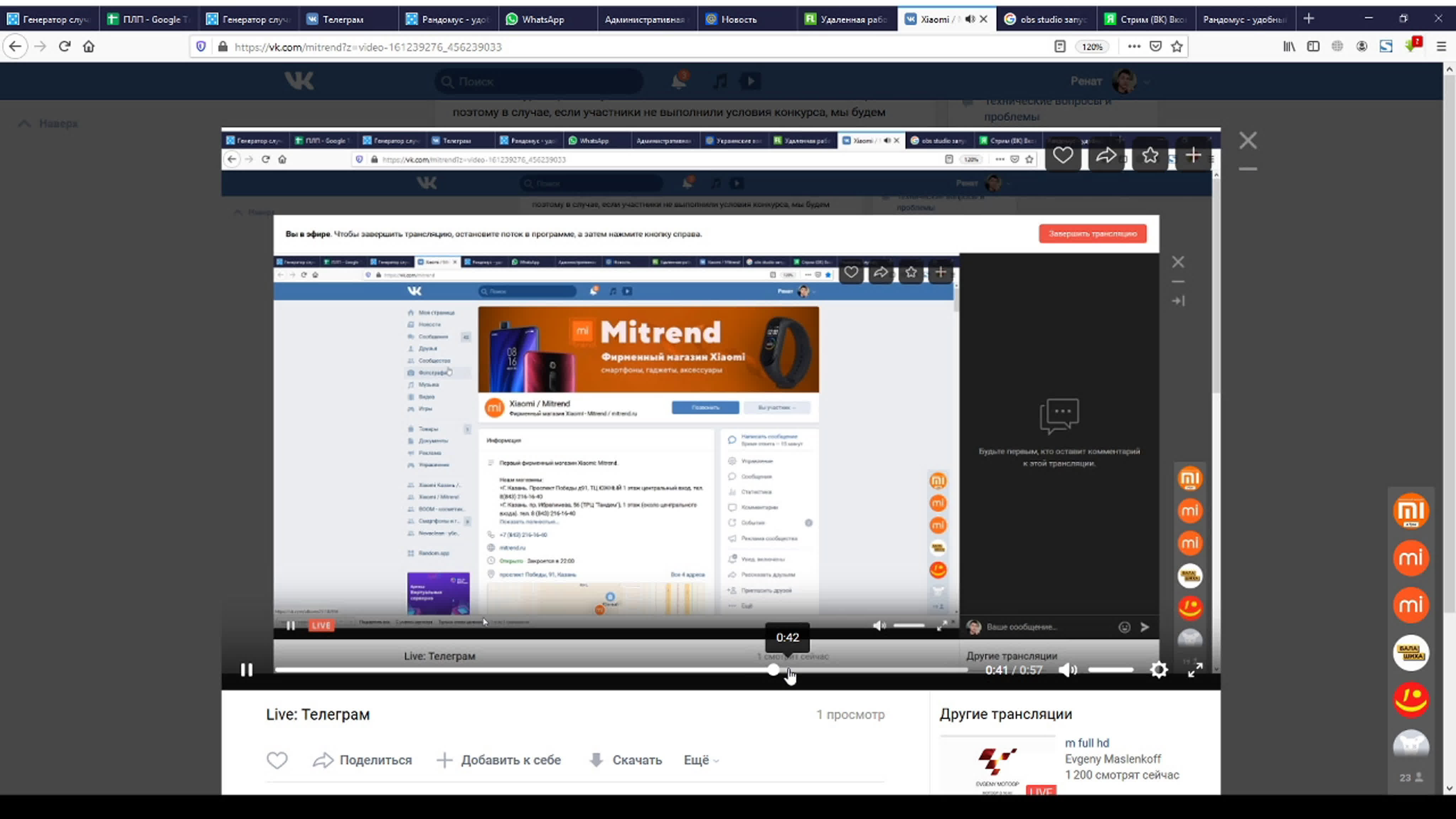Bookmark page with star icon in address bar
This screenshot has width=1456, height=819.
tap(1177, 47)
